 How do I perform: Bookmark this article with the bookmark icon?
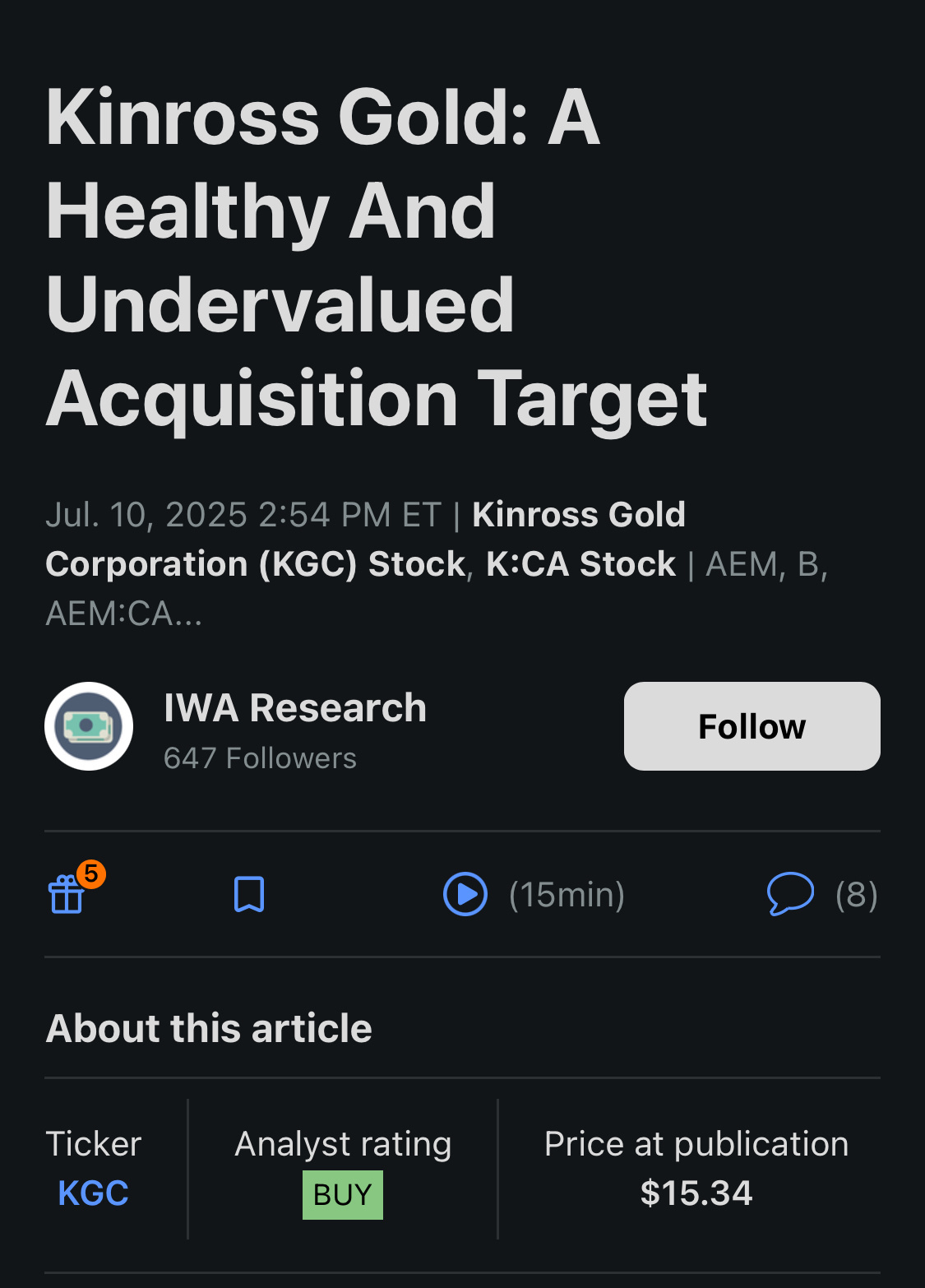[249, 894]
